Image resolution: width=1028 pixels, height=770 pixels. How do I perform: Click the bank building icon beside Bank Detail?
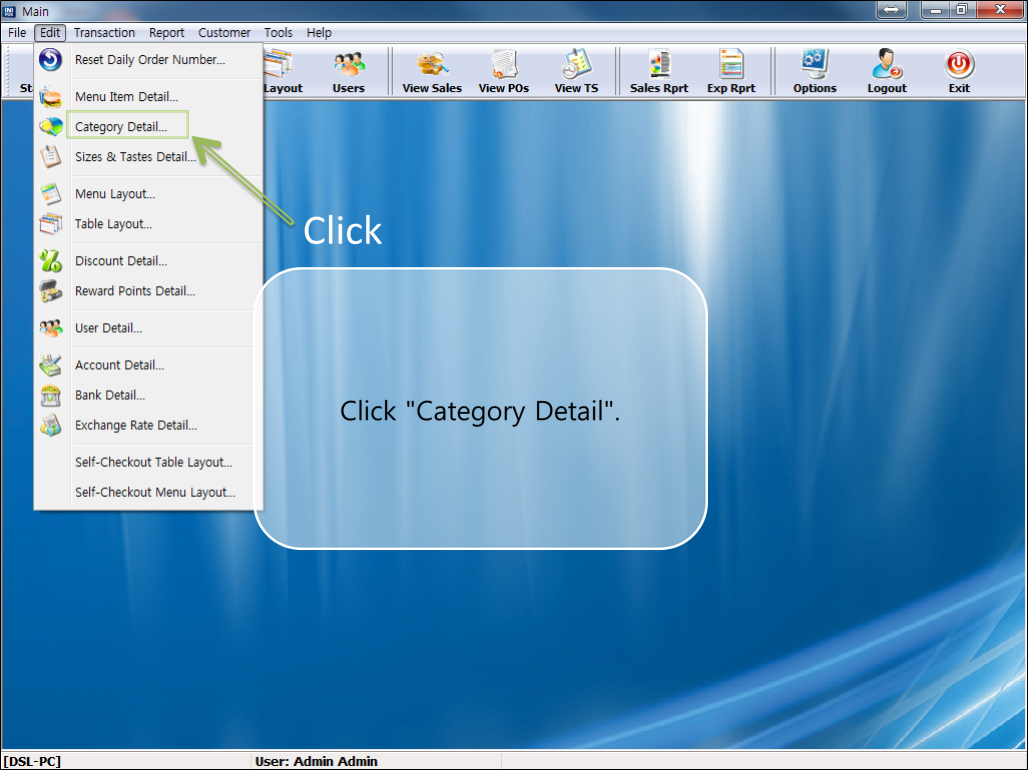coord(50,395)
